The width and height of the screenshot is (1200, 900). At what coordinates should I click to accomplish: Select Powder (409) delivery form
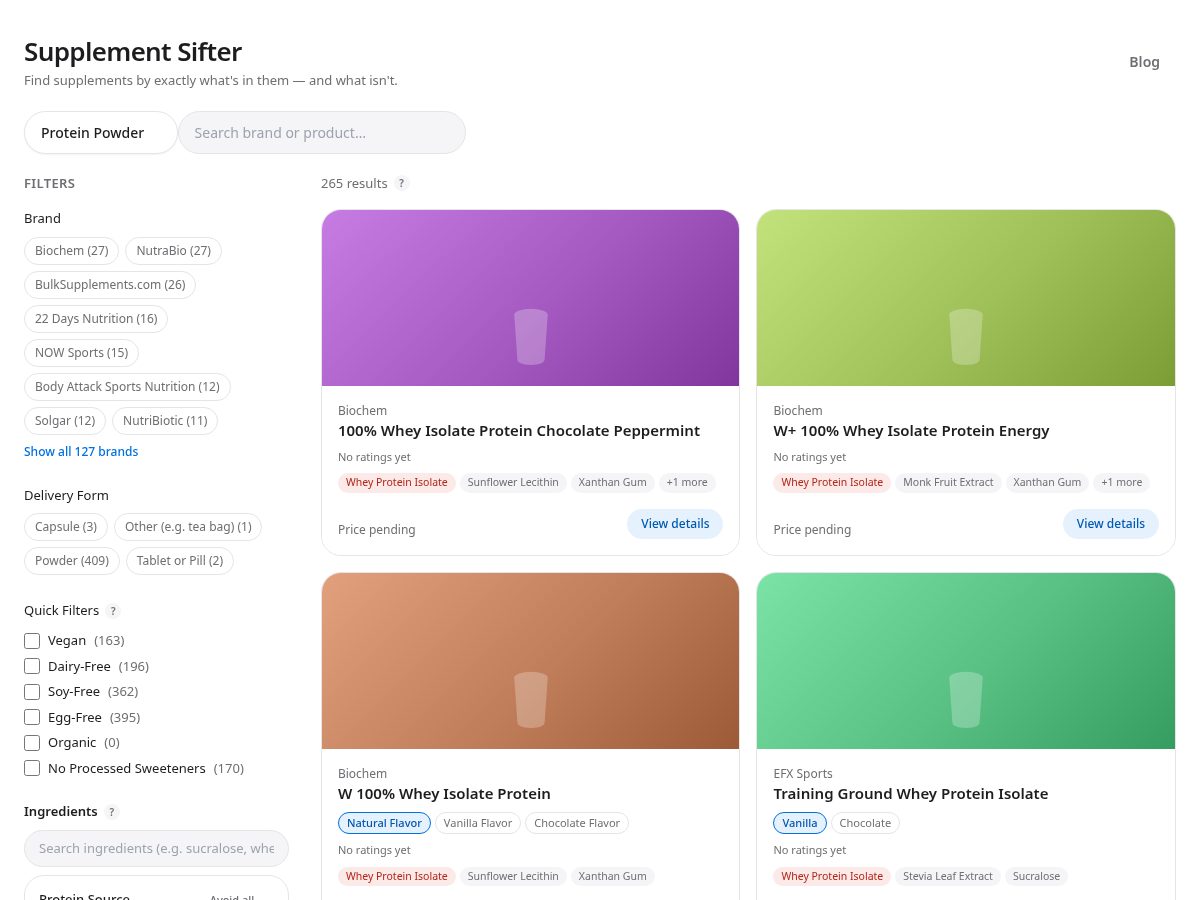72,561
